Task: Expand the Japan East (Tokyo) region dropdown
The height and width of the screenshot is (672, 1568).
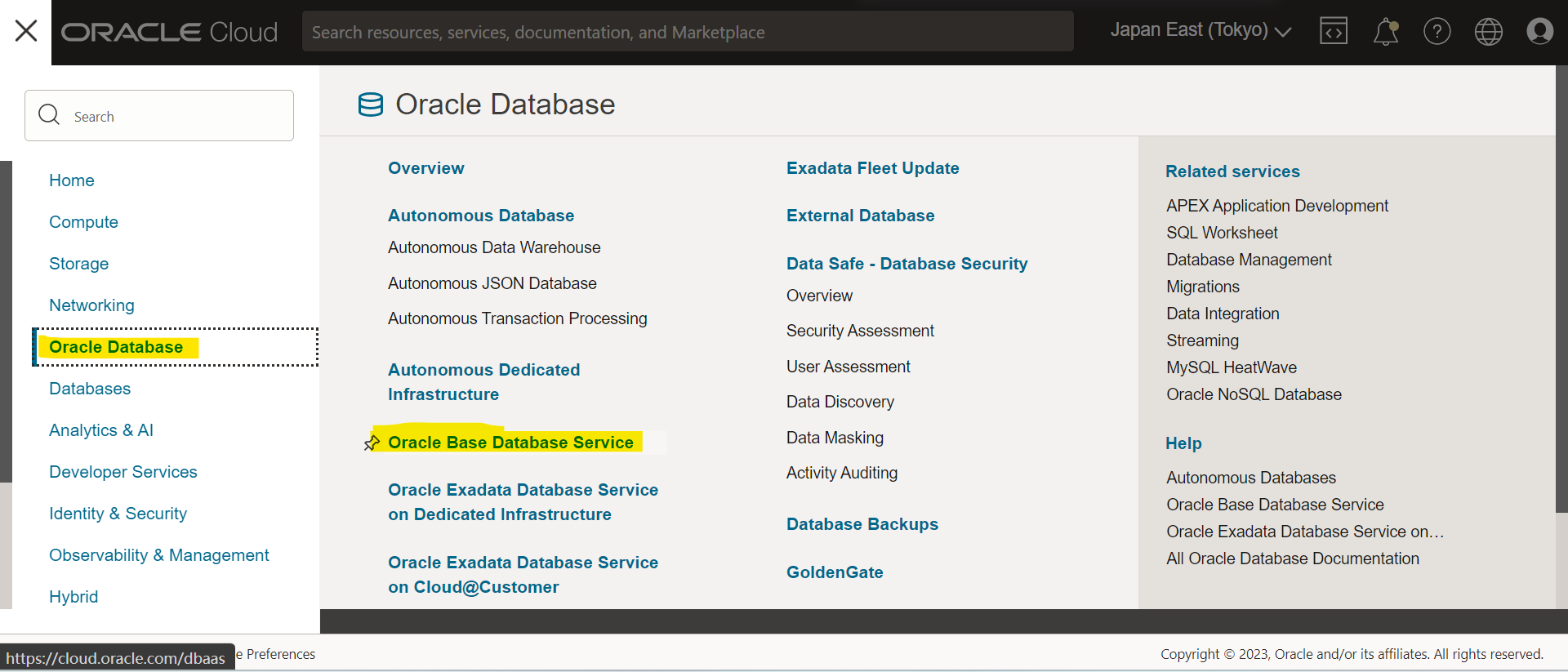Action: [1200, 30]
